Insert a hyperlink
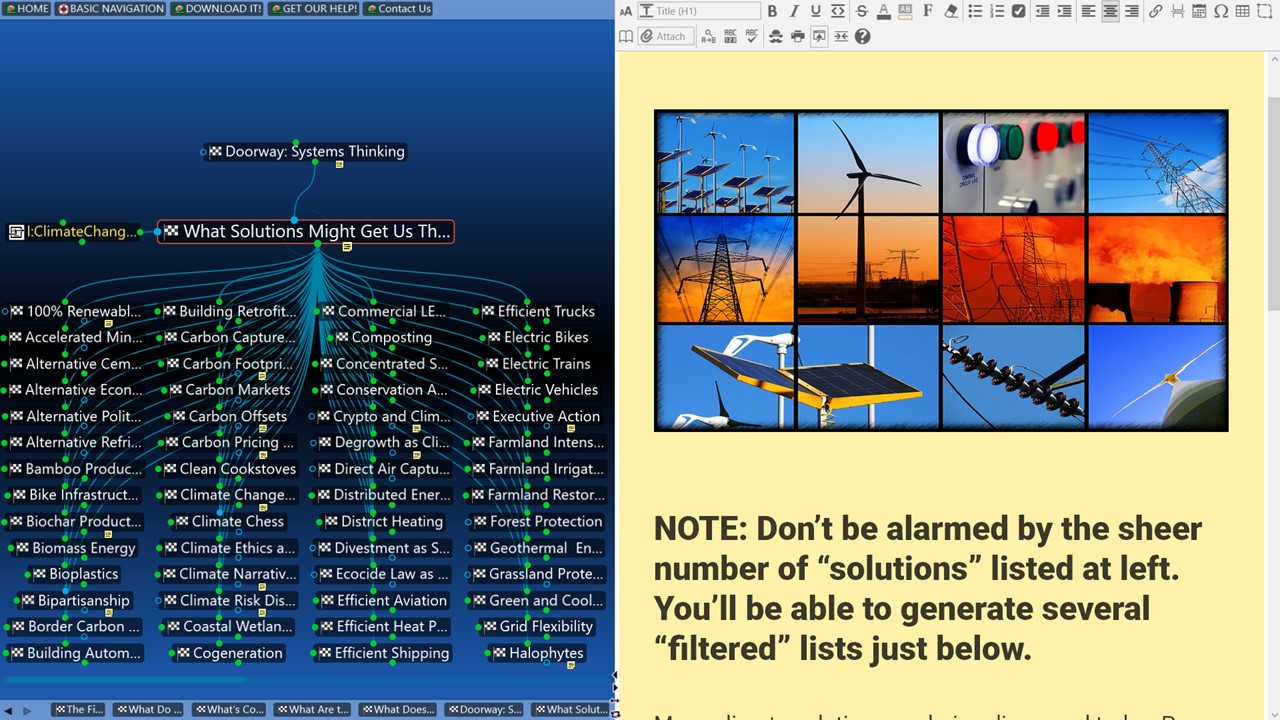1280x720 pixels. pyautogui.click(x=1156, y=12)
